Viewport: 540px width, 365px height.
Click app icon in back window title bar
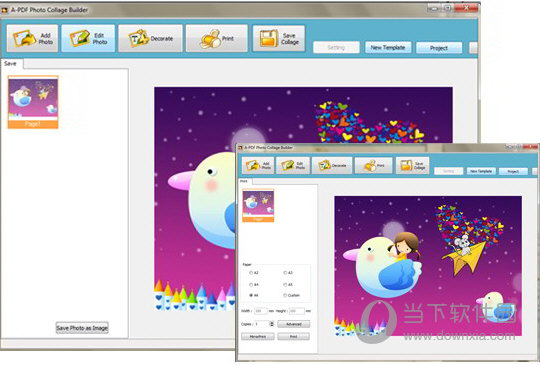click(4, 10)
